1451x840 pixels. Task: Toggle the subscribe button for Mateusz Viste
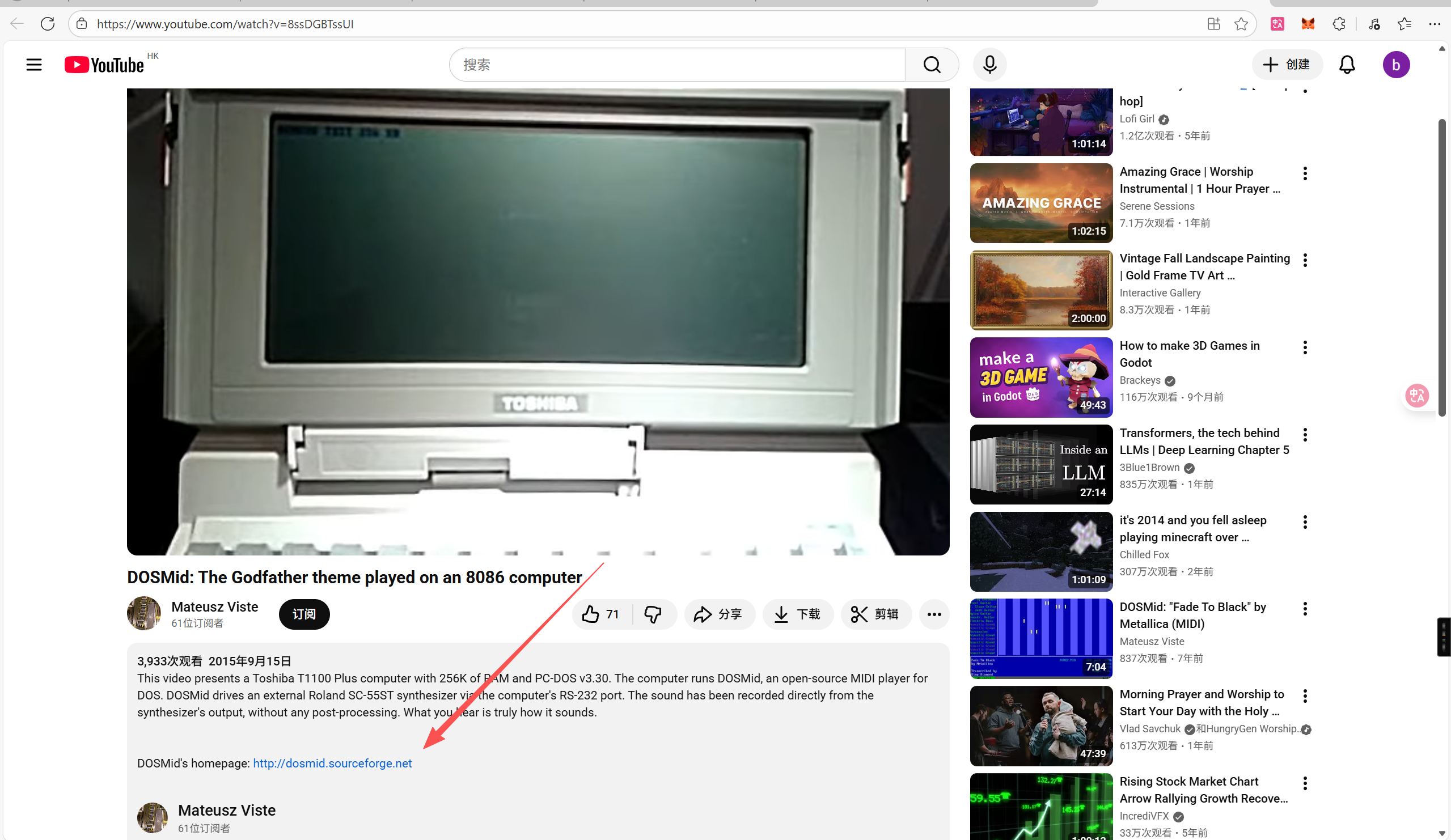[x=303, y=614]
